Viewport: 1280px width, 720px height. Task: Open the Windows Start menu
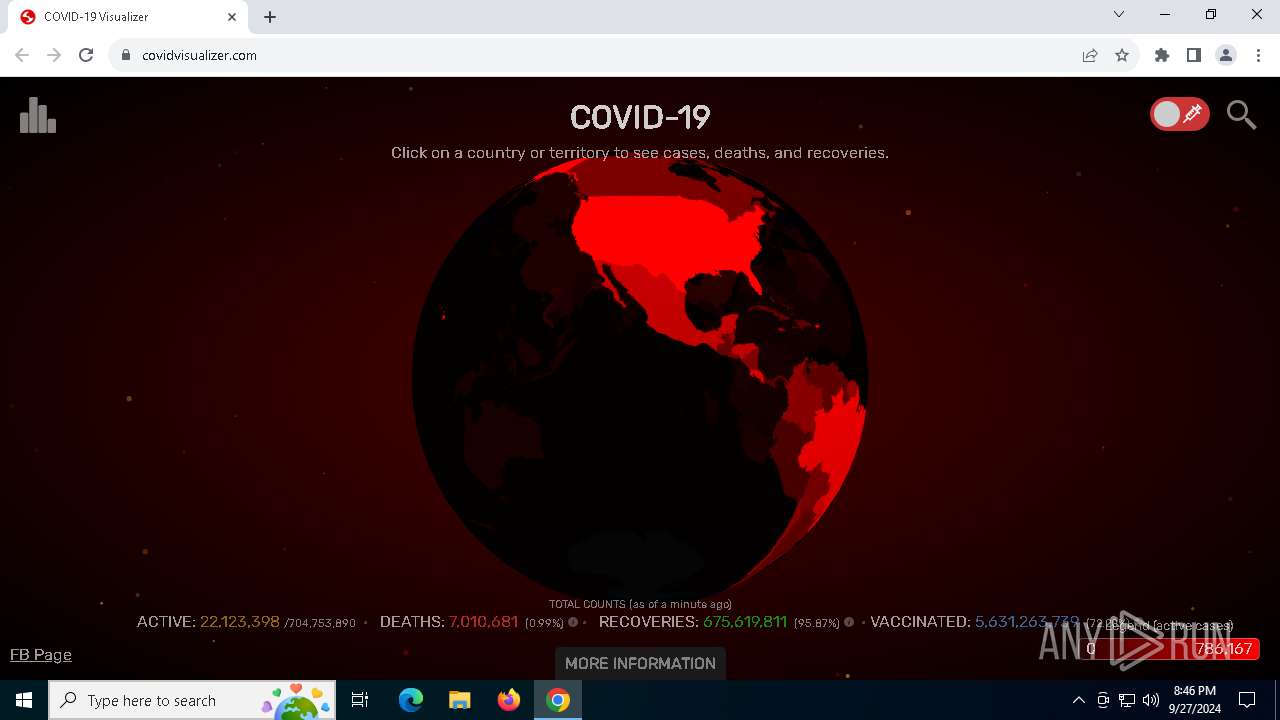click(24, 700)
